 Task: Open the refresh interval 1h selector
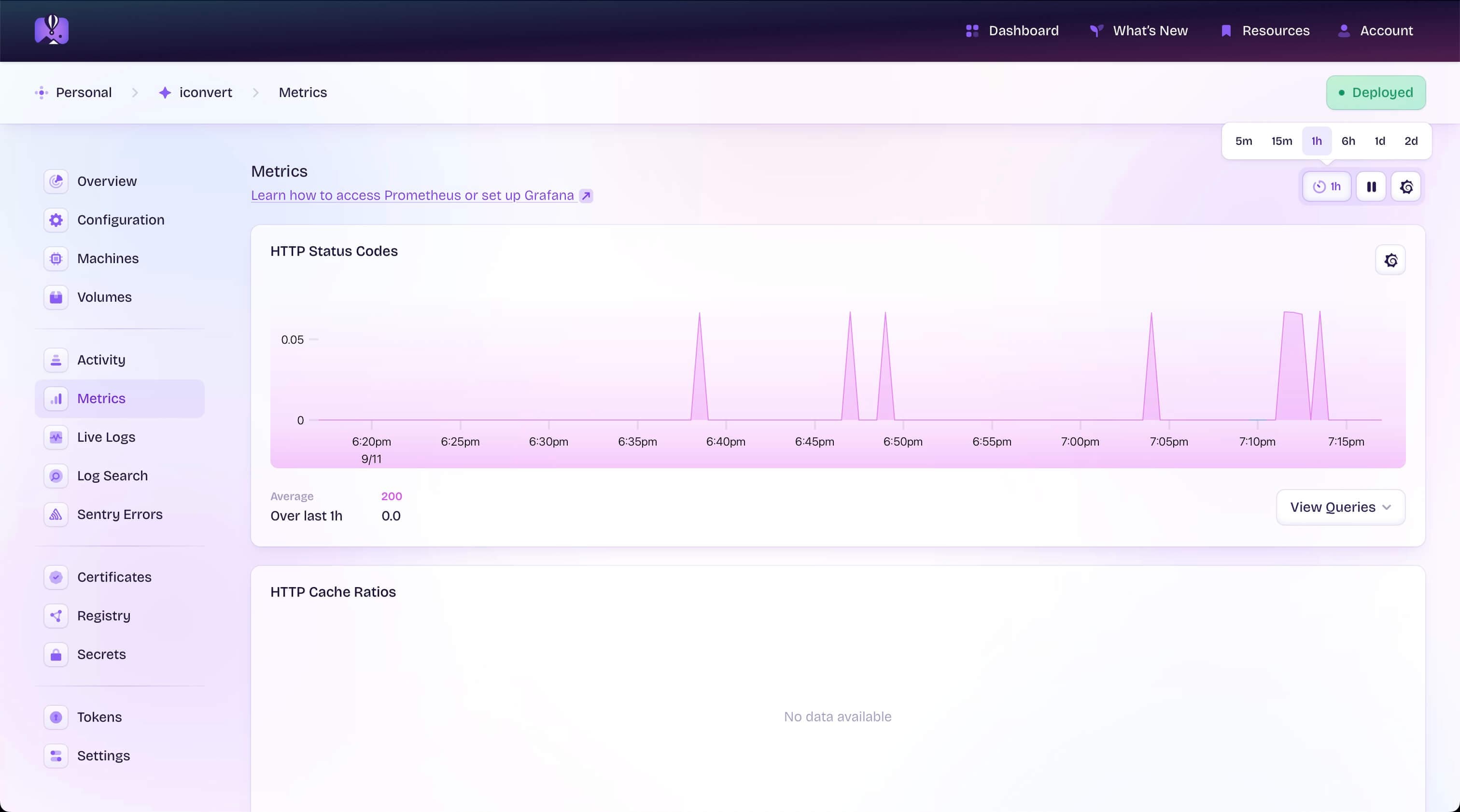(x=1326, y=186)
